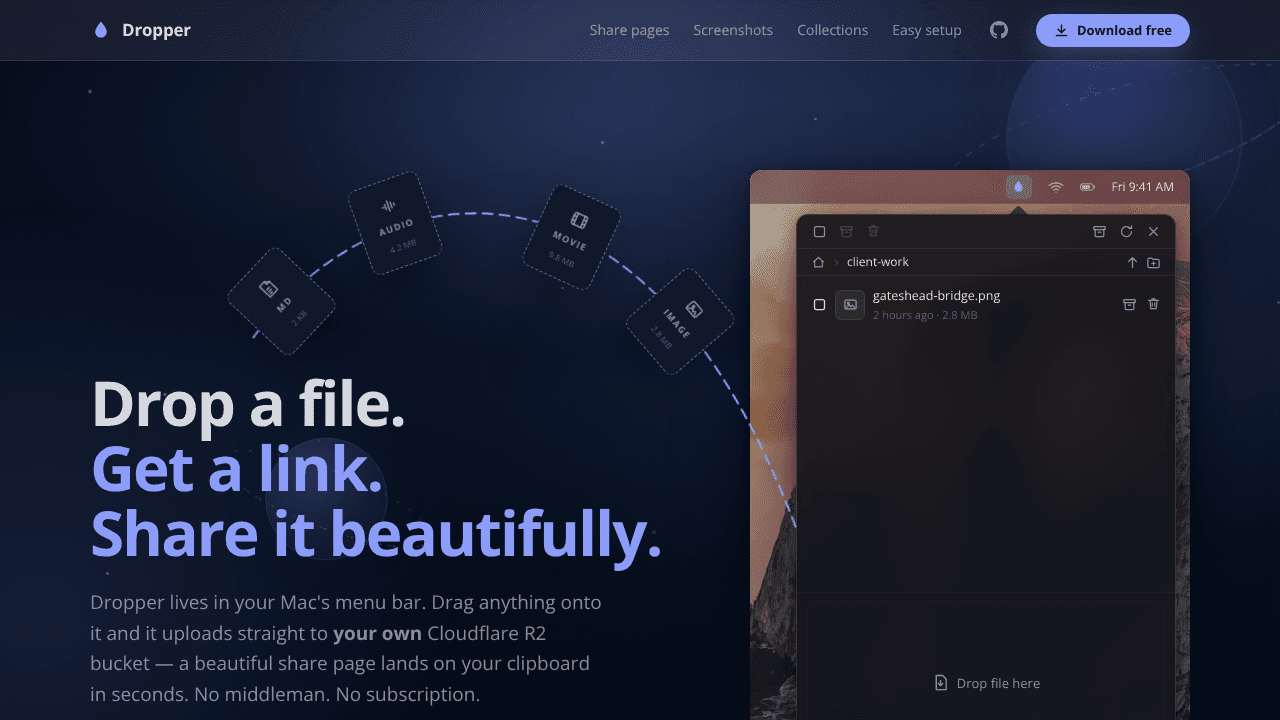Refresh the file list in the Dropper panel
1280x720 pixels.
point(1126,231)
